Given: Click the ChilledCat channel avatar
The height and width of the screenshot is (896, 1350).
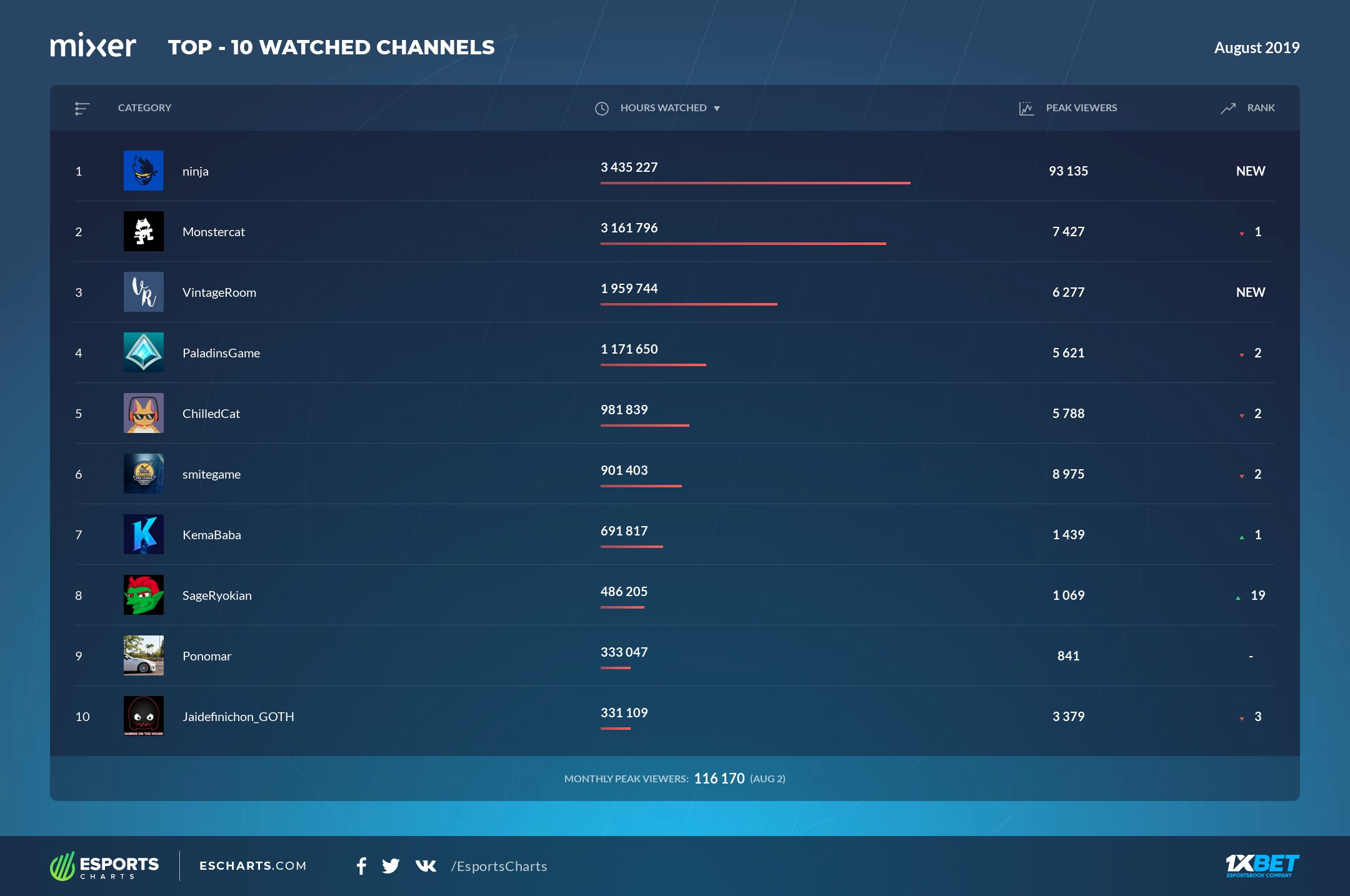Looking at the screenshot, I should (x=144, y=413).
